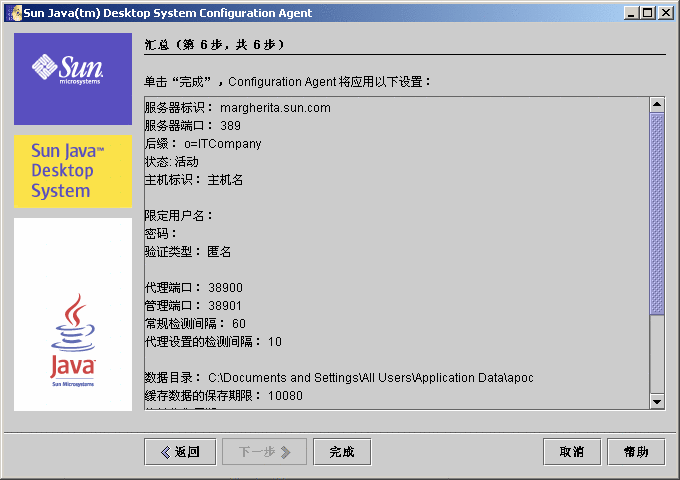
Task: Click the 代理端口 38900 line
Action: pos(193,287)
